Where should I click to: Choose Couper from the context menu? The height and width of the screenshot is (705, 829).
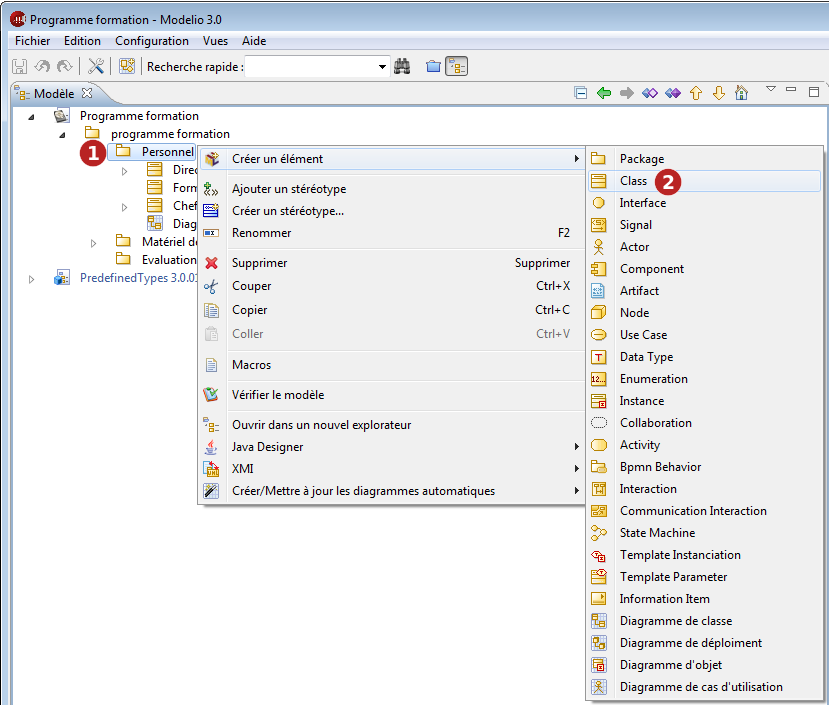click(x=392, y=286)
